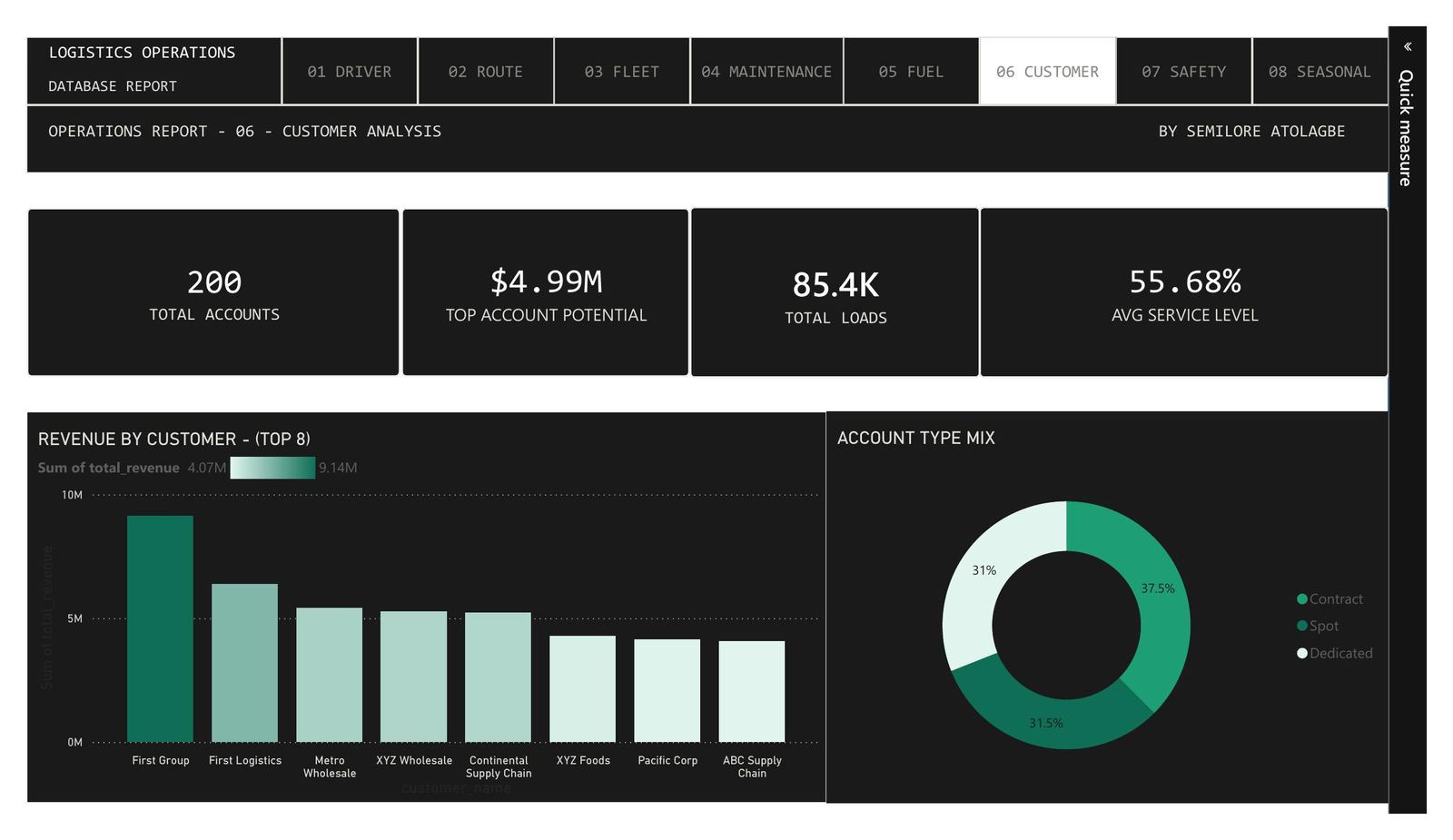Open the 08 SEASONAL tab
Image resolution: width=1453 pixels, height=840 pixels.
tap(1320, 72)
